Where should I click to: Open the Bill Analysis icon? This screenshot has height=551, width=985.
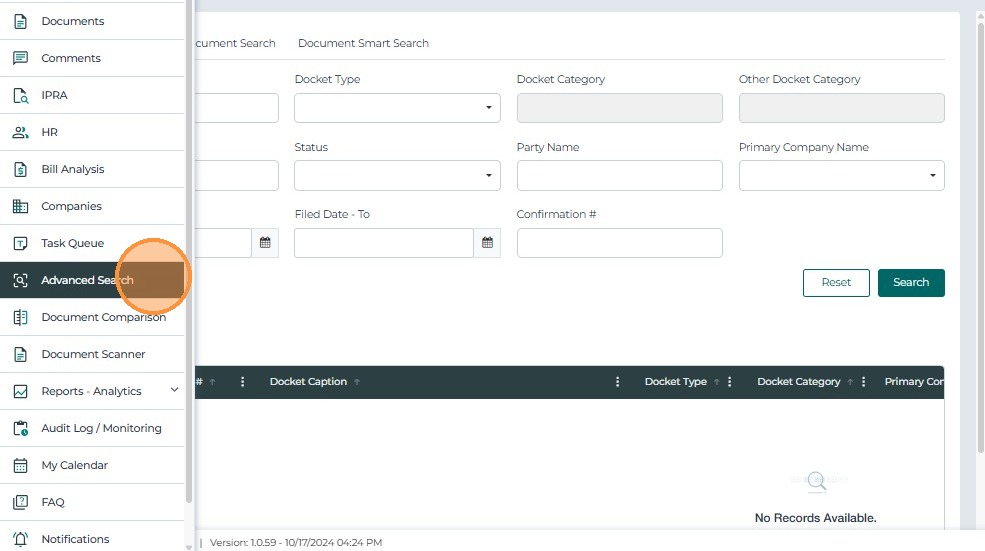click(x=20, y=169)
